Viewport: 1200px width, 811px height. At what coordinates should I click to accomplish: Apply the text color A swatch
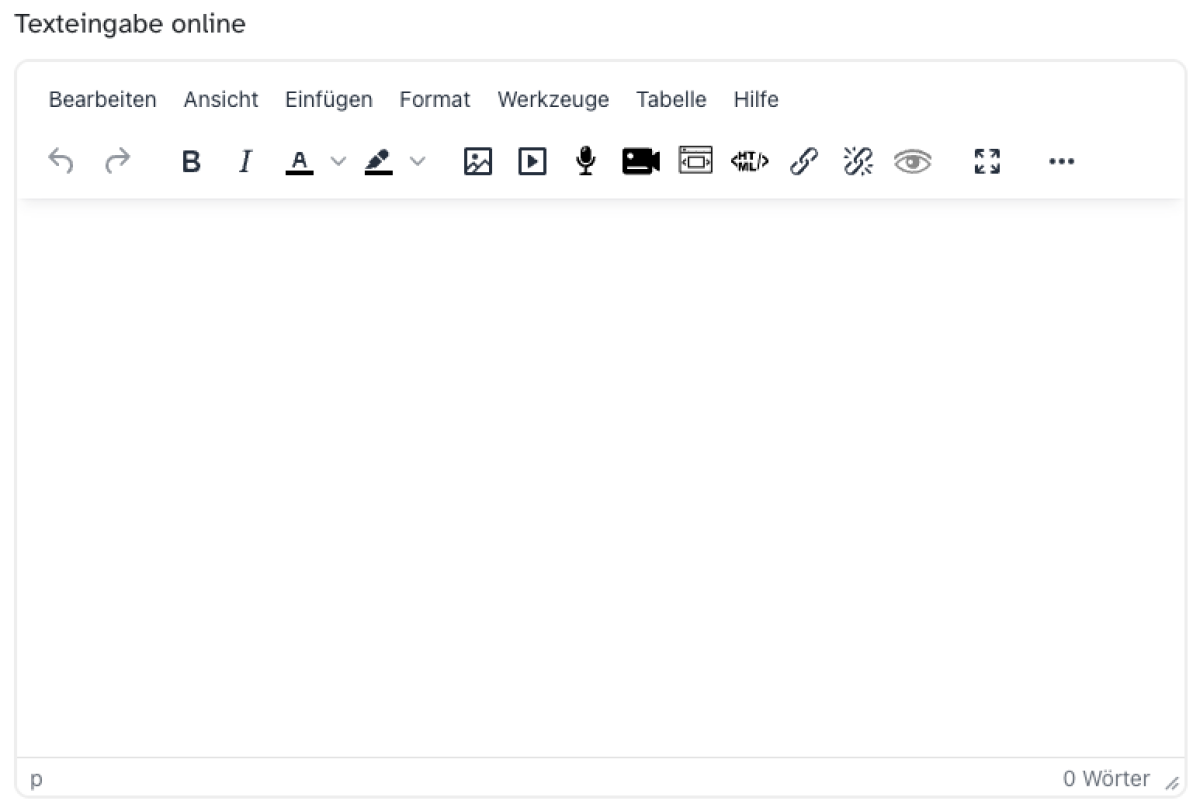299,161
